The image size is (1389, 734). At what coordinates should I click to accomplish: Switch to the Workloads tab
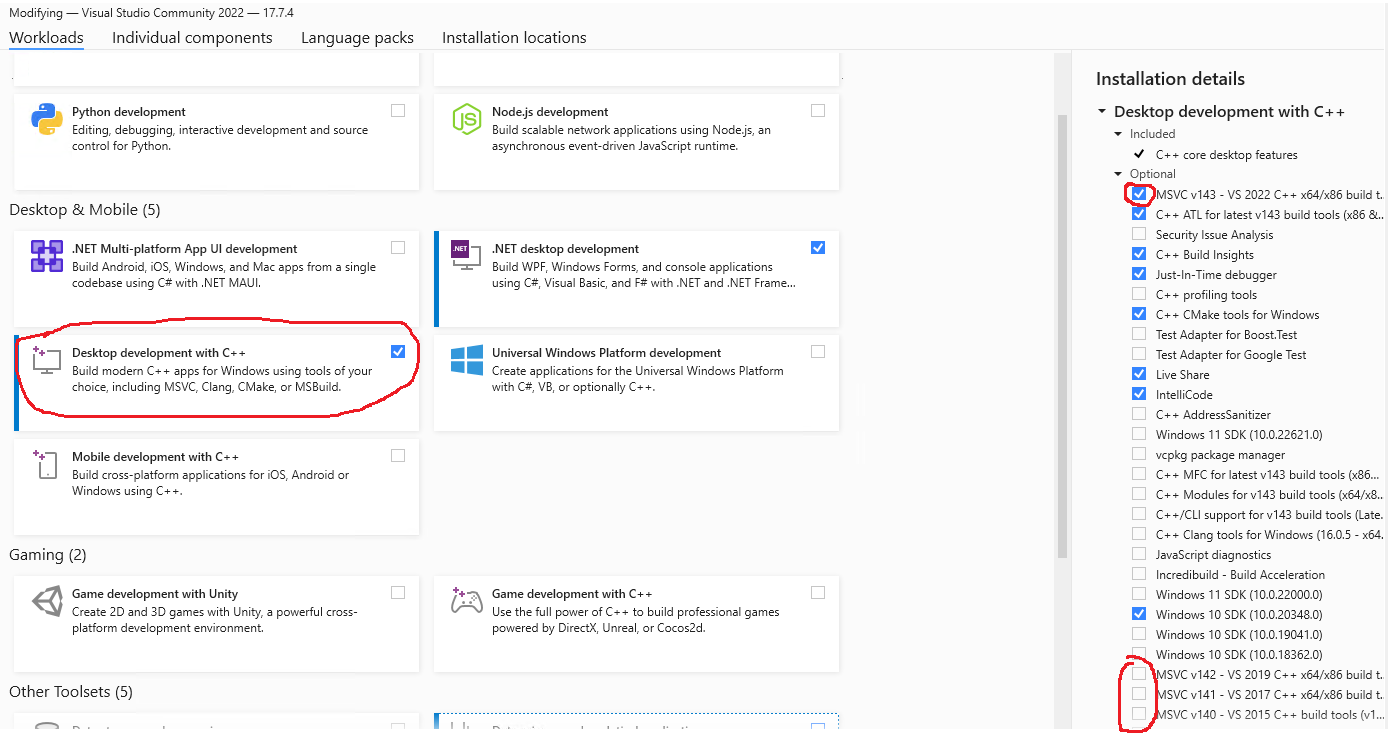pos(46,38)
